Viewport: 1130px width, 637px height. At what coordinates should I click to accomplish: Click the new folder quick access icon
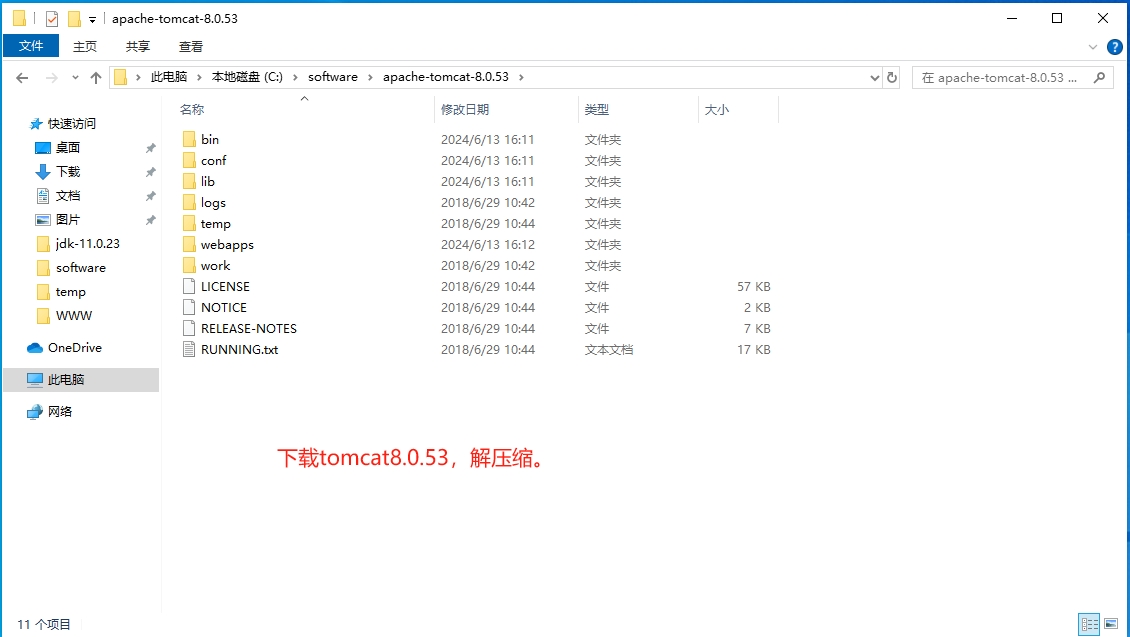click(x=74, y=19)
